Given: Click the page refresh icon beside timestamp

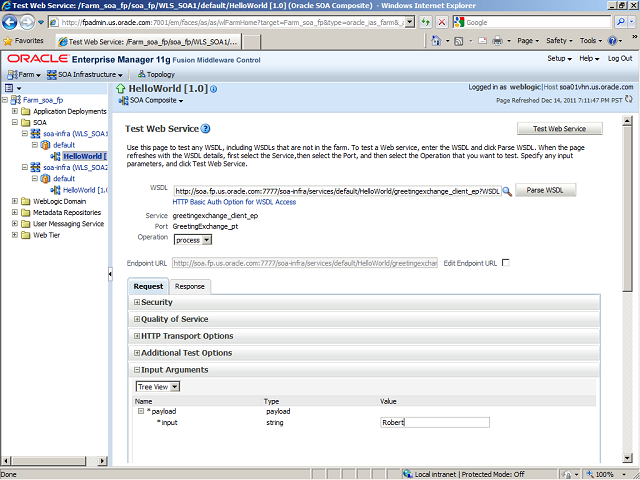Looking at the screenshot, I should pyautogui.click(x=631, y=100).
